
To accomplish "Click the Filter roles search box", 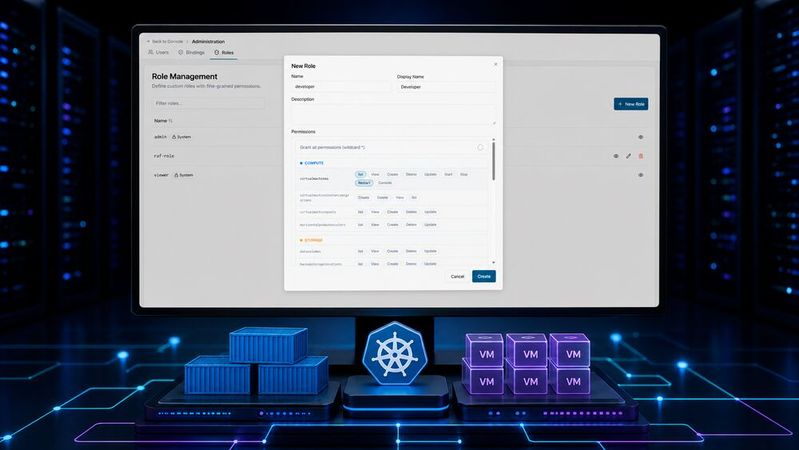I will (208, 103).
